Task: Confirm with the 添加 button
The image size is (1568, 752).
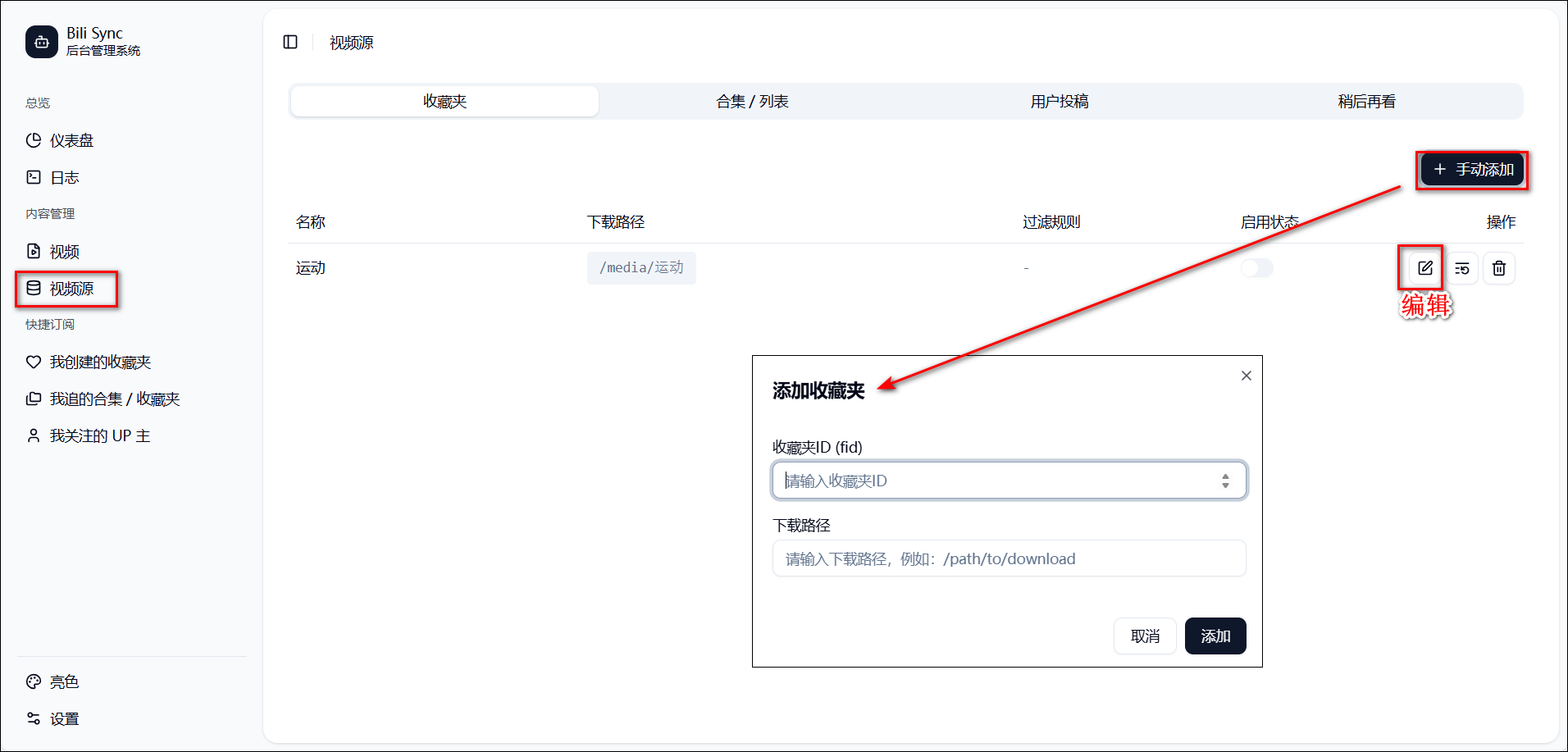Action: [x=1215, y=636]
